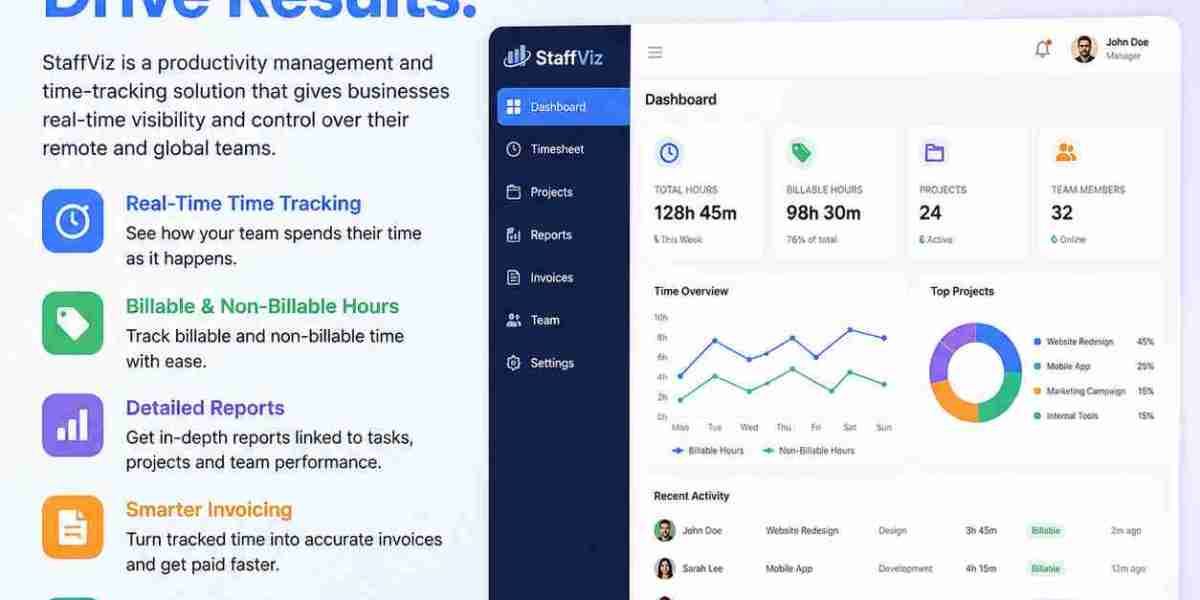Click the Team Members people card icon

point(1066,153)
